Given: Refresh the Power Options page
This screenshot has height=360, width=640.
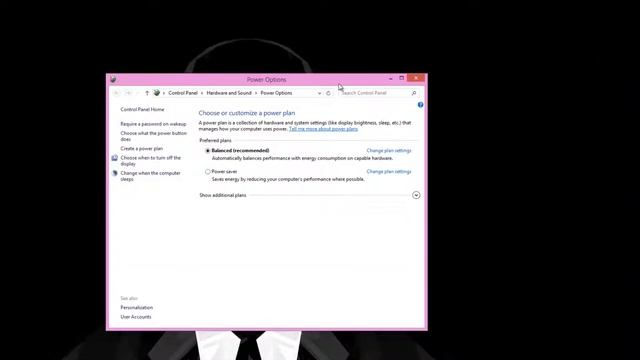Looking at the screenshot, I should pyautogui.click(x=328, y=93).
